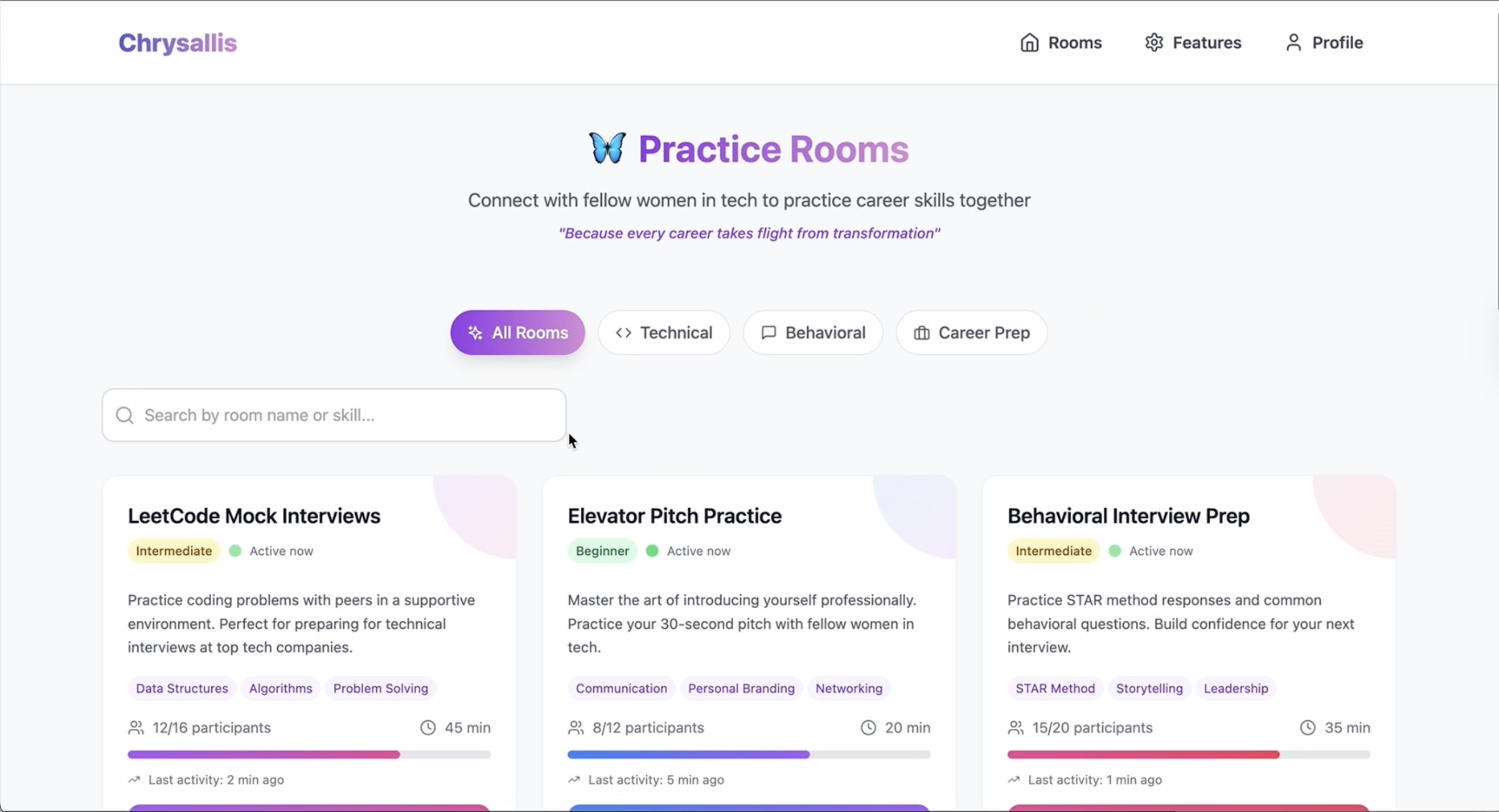
Task: Click the Intermediate badge on Behavioral Interview Prep
Action: [x=1053, y=551]
